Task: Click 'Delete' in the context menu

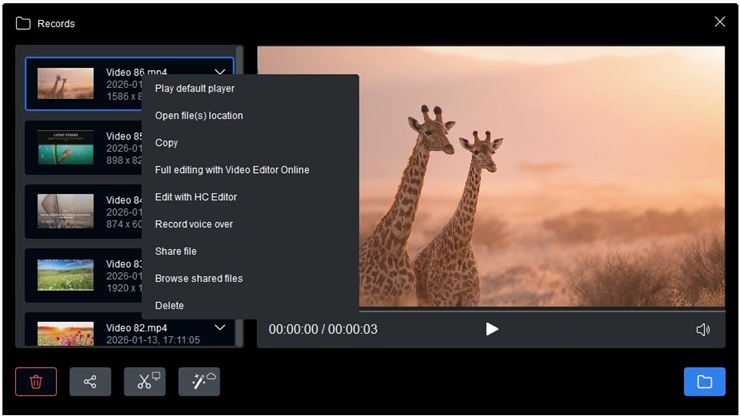Action: [x=170, y=305]
